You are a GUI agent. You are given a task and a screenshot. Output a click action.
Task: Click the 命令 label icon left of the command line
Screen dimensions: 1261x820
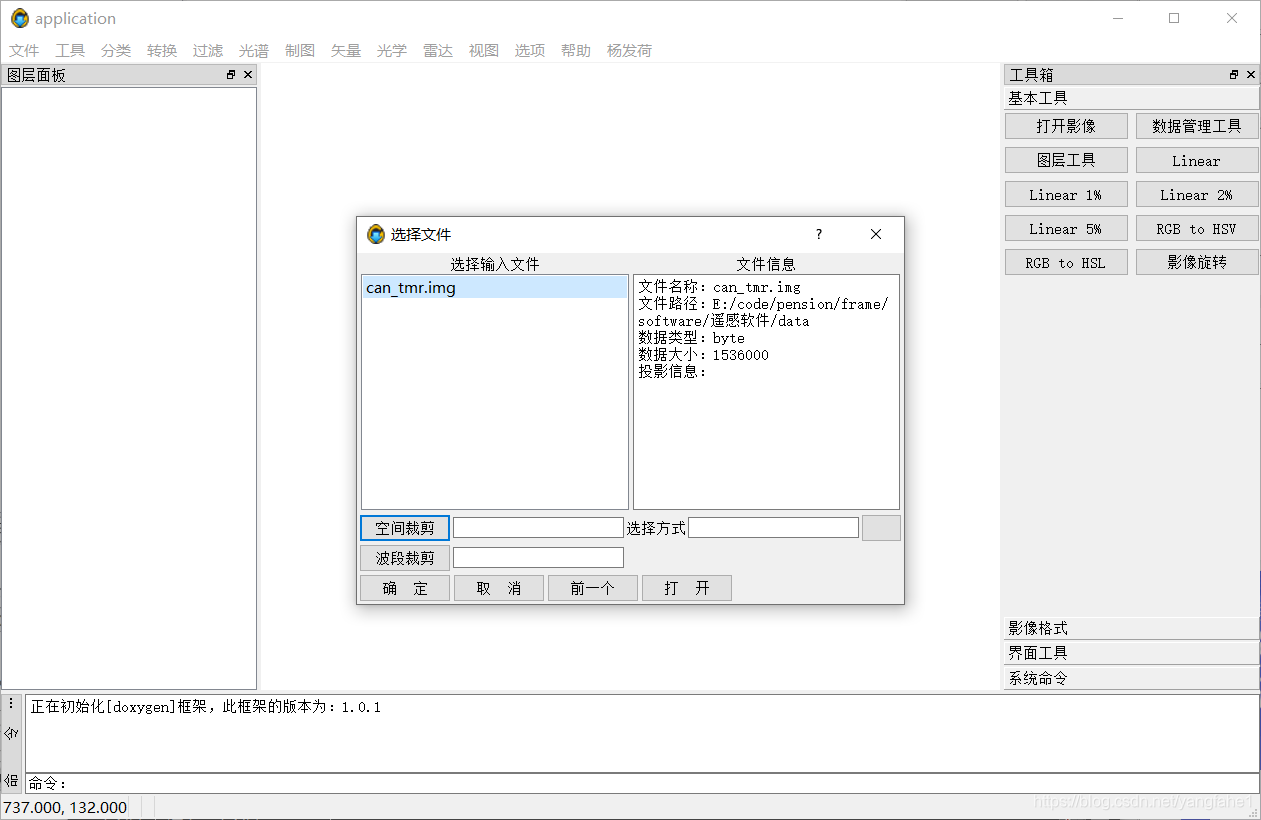coord(12,780)
